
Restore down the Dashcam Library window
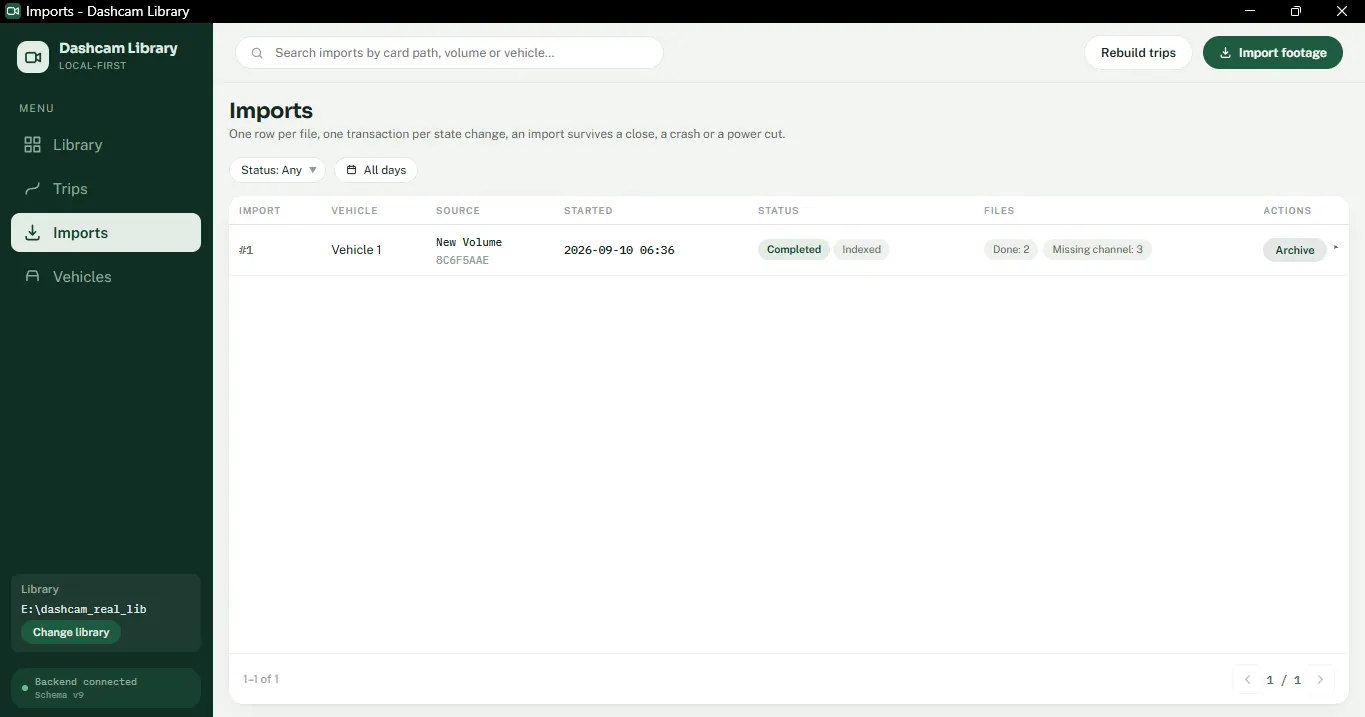[1296, 11]
